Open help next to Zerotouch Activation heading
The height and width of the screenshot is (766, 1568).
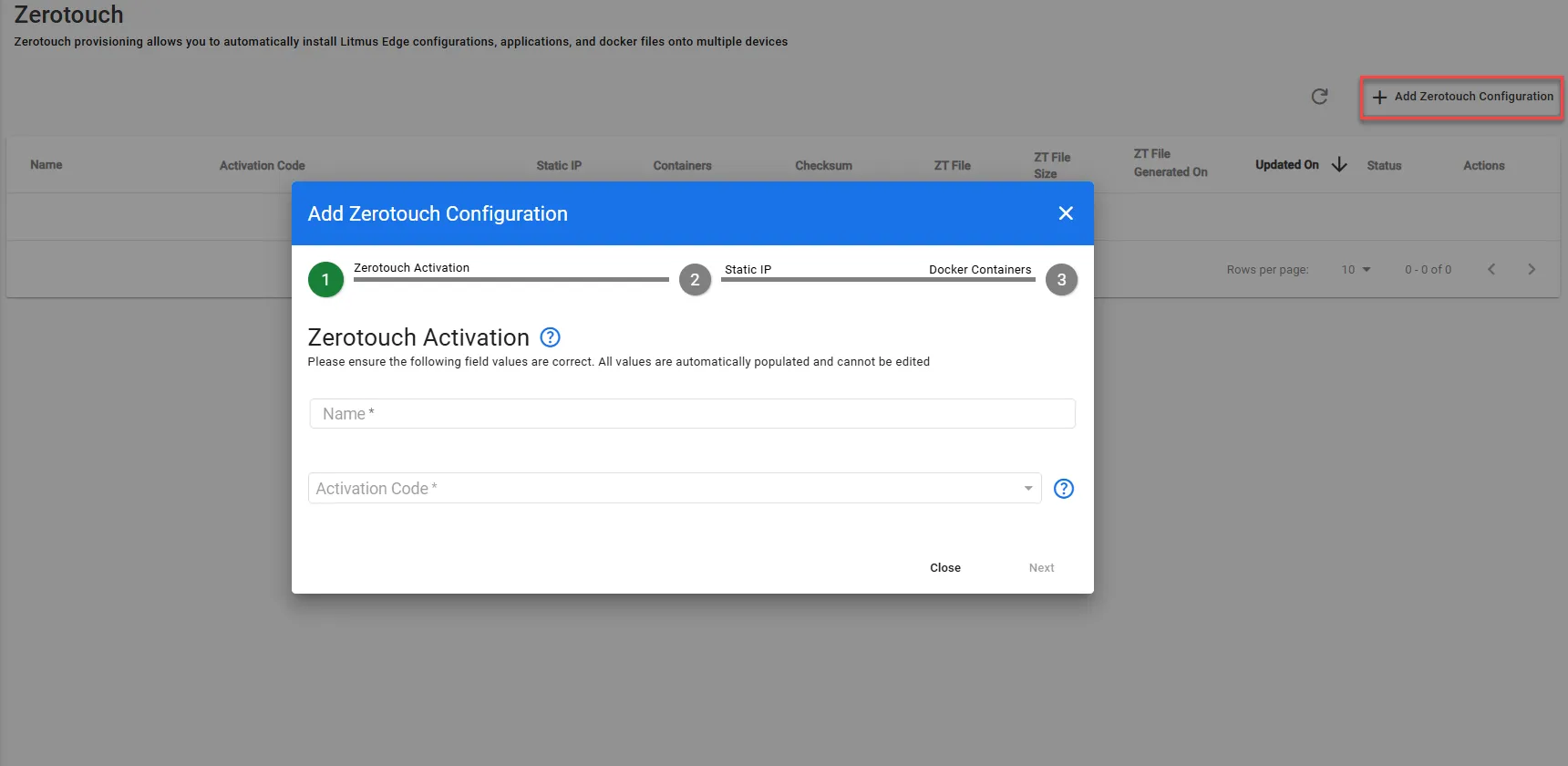pyautogui.click(x=550, y=337)
